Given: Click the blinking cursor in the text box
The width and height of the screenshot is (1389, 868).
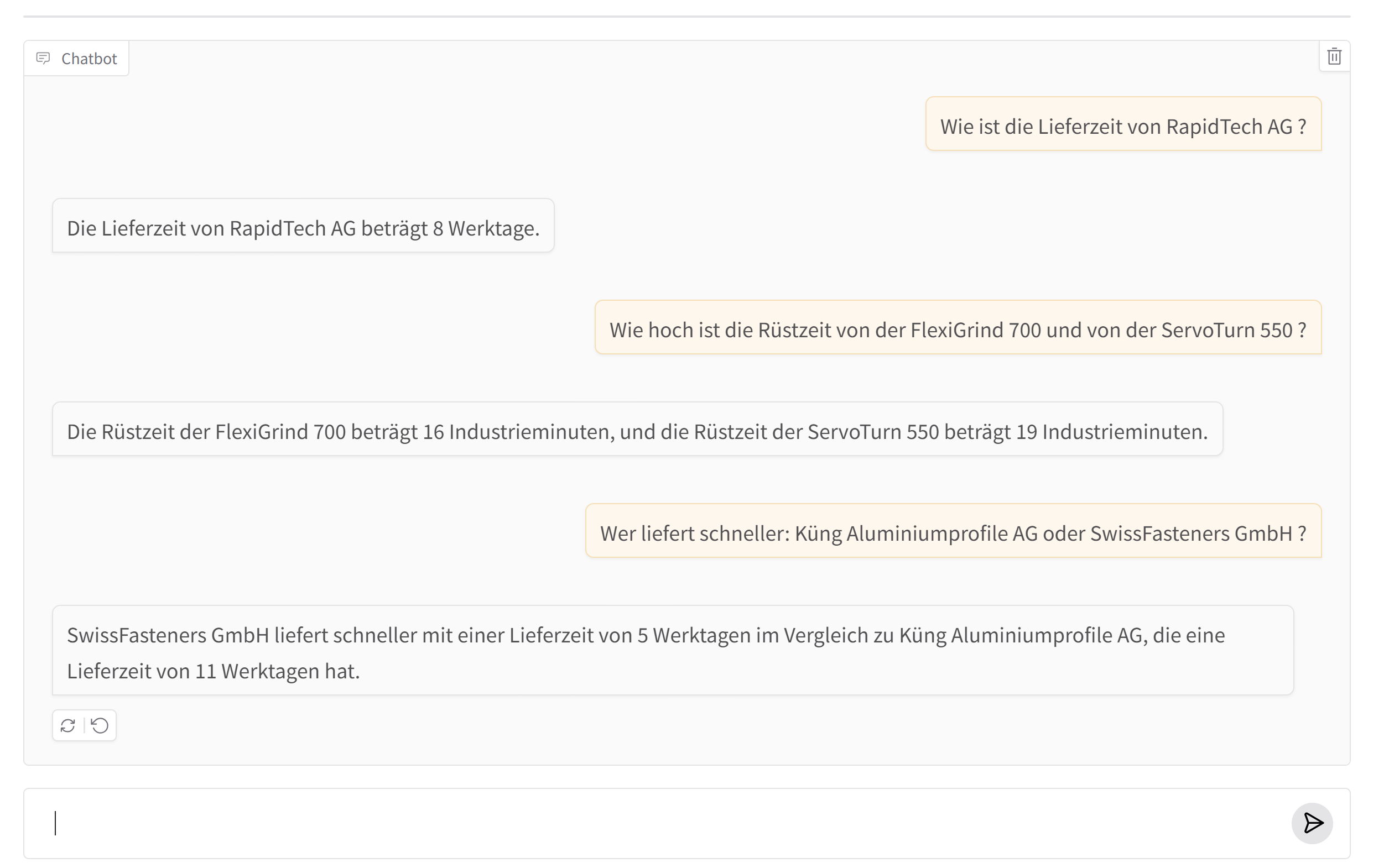Looking at the screenshot, I should pyautogui.click(x=56, y=823).
